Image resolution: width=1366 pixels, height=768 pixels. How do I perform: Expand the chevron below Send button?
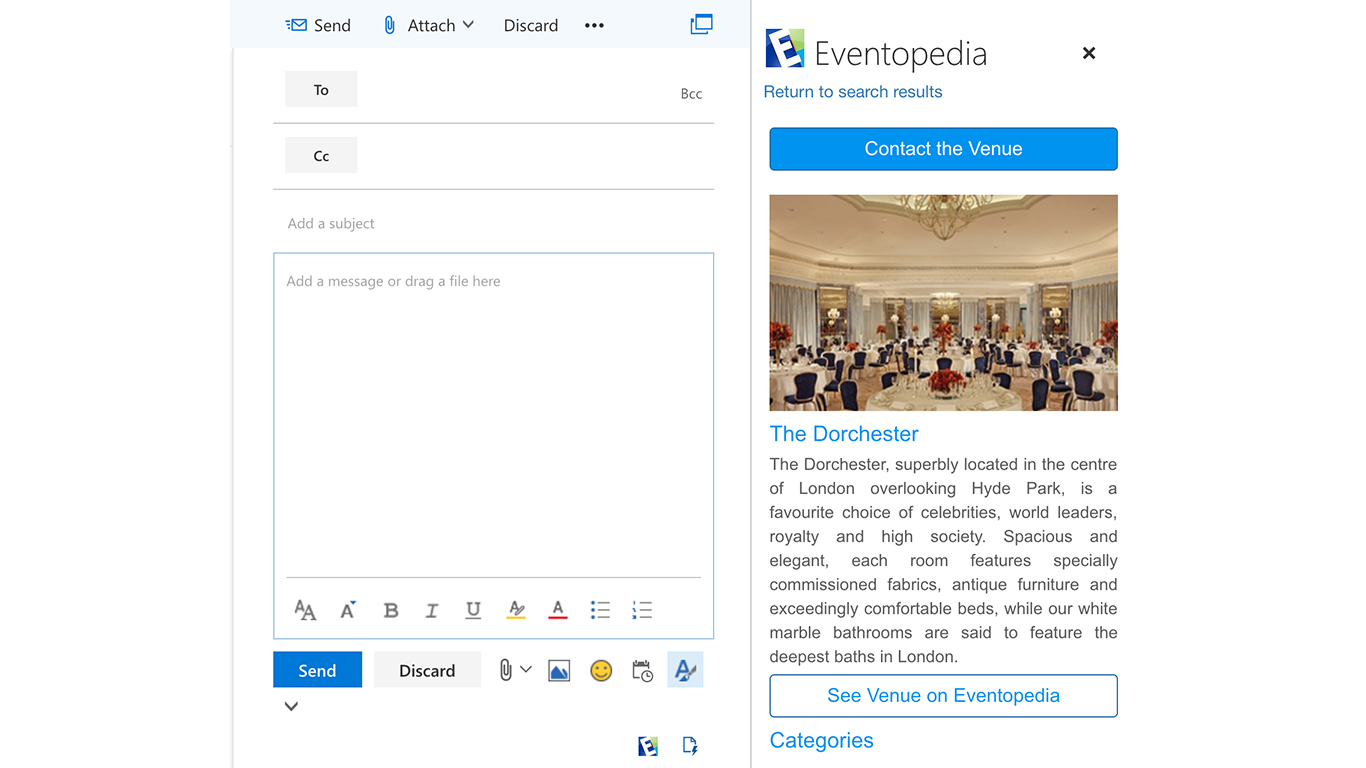coord(291,706)
